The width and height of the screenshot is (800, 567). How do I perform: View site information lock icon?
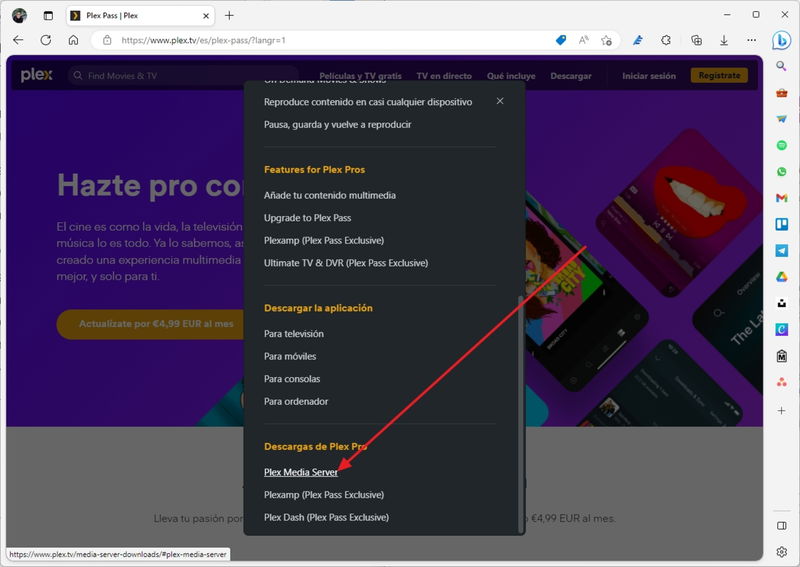click(x=107, y=40)
